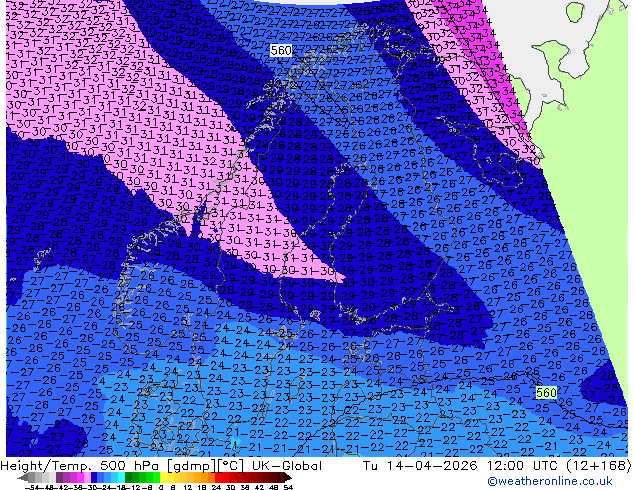Select the bright green swatch in temperature legend
This screenshot has height=490, width=634.
click(x=156, y=478)
